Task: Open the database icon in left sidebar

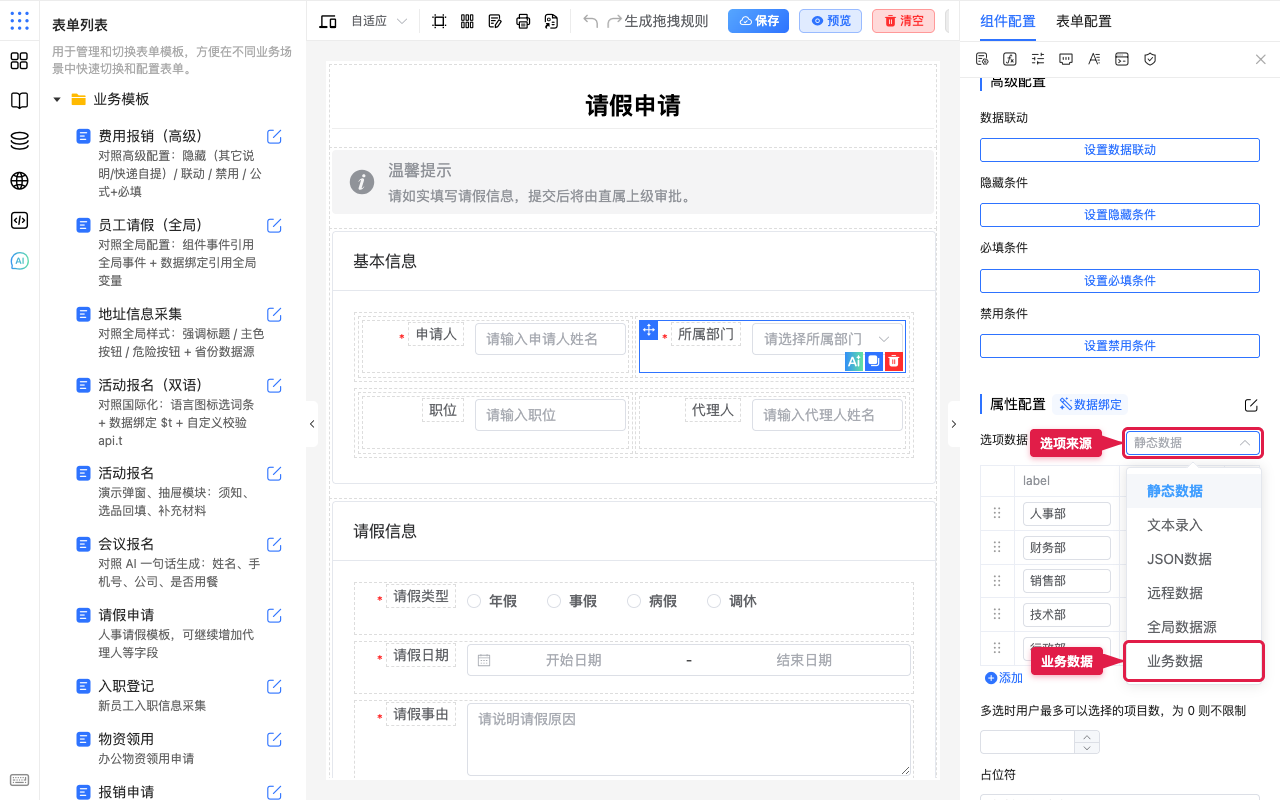Action: (x=19, y=141)
